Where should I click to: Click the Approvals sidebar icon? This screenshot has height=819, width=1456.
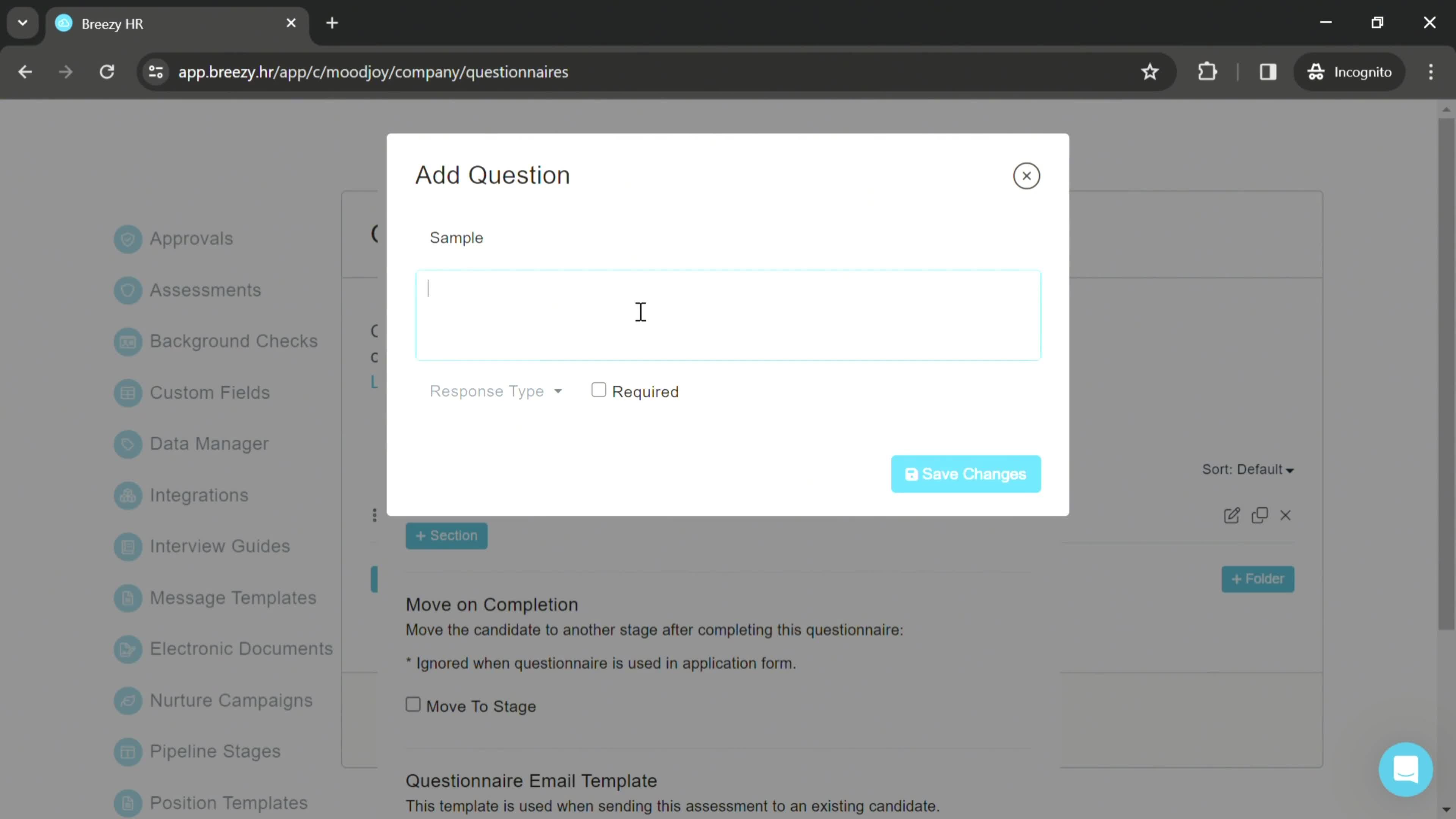pos(129,238)
